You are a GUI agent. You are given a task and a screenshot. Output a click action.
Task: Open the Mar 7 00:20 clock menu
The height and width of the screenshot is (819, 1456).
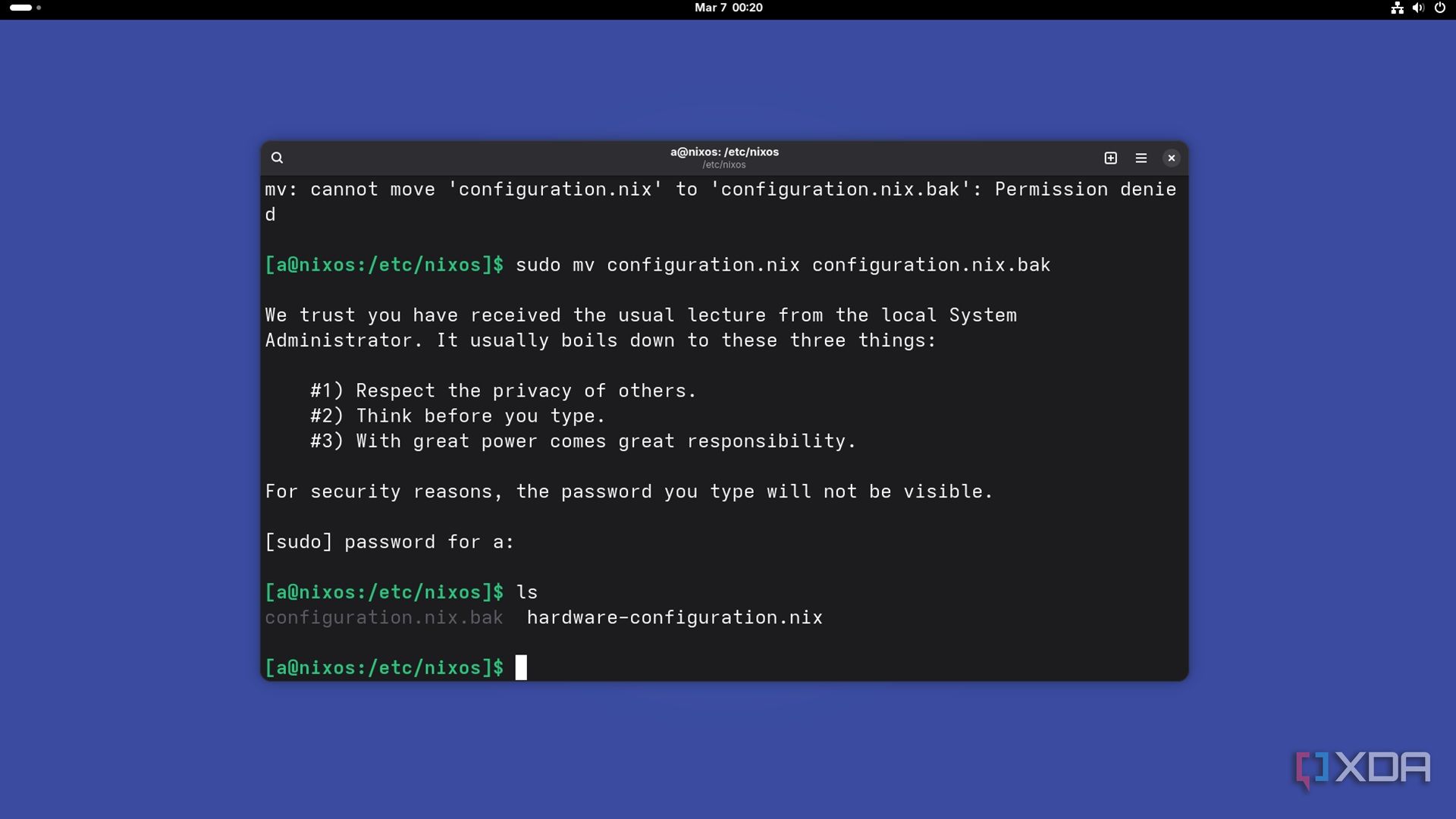(x=728, y=8)
